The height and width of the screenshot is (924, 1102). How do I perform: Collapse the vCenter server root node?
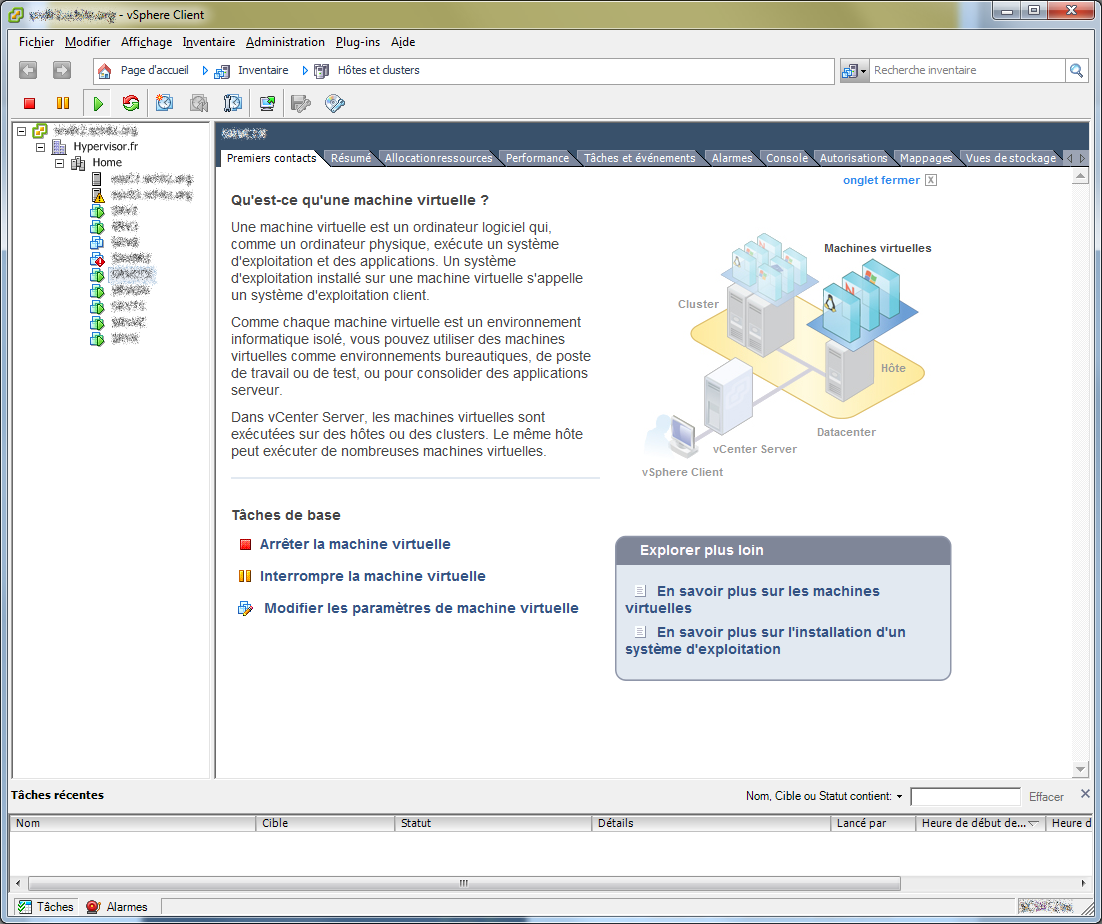pos(22,131)
